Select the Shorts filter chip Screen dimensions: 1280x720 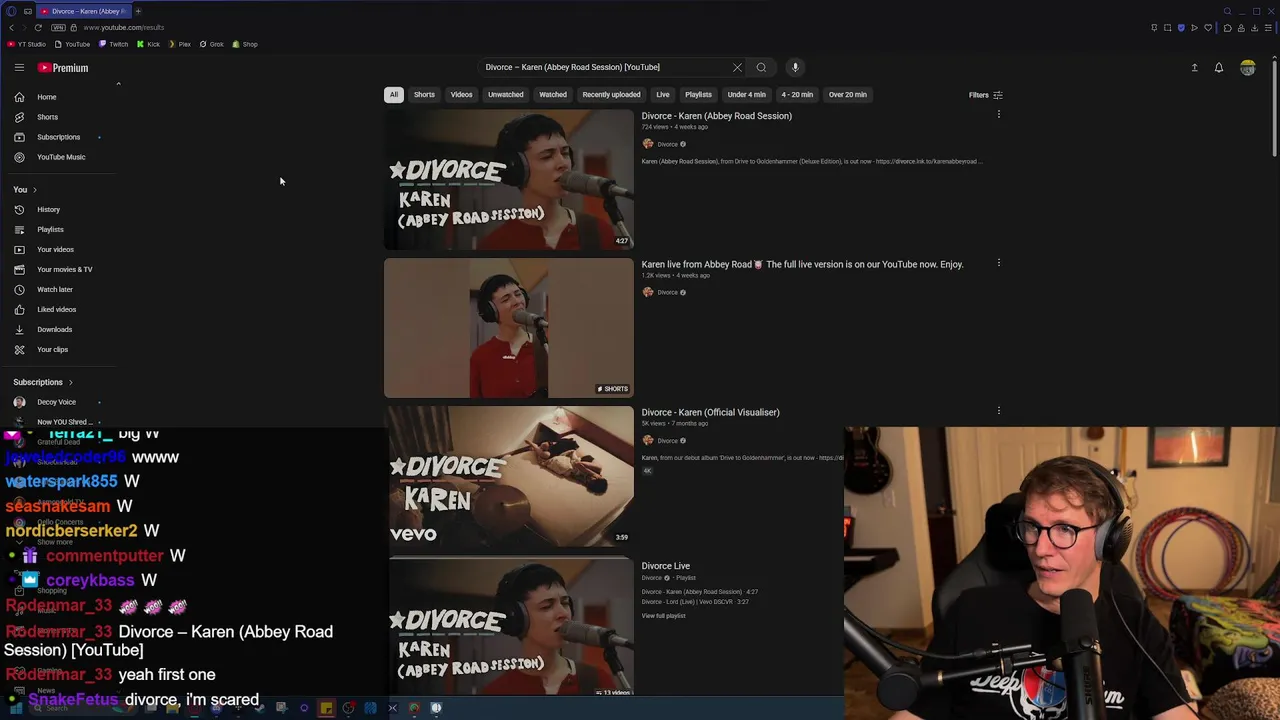tap(424, 95)
